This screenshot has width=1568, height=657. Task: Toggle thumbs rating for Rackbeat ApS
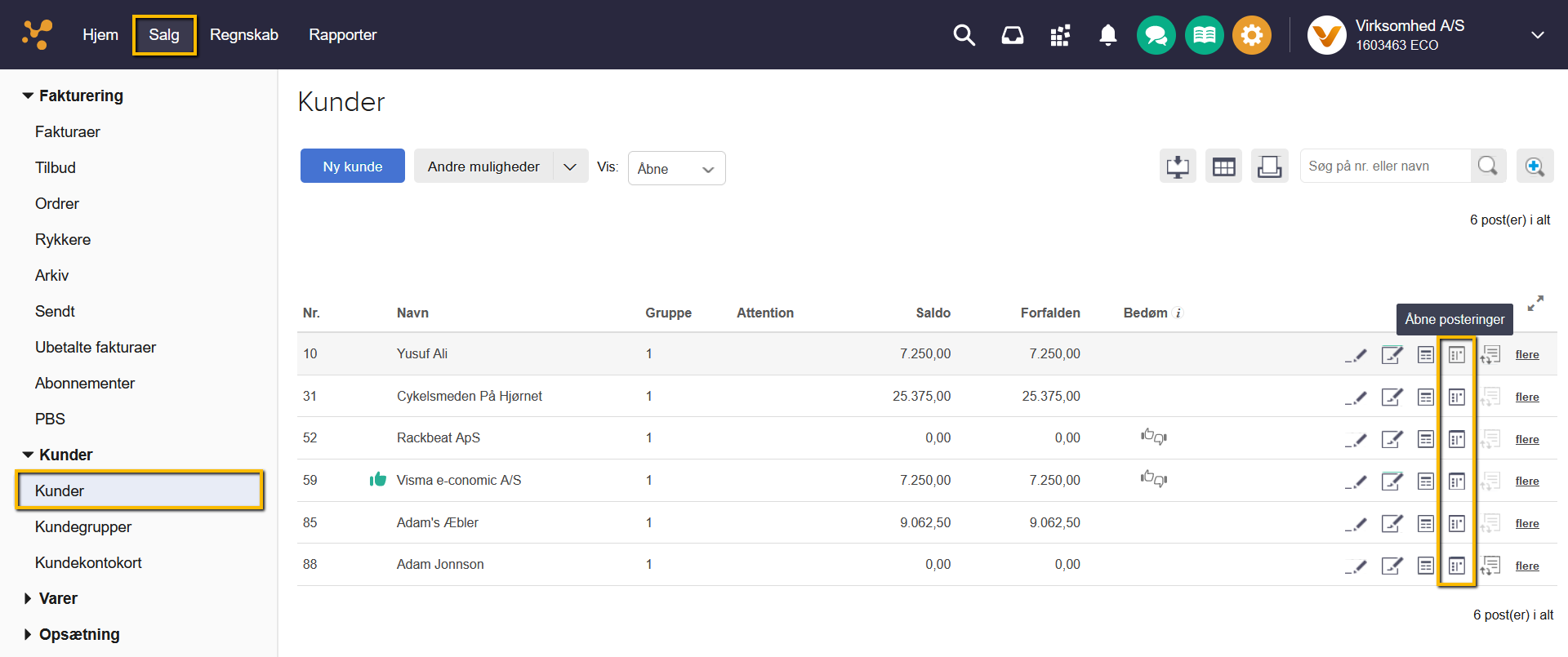click(x=1153, y=437)
